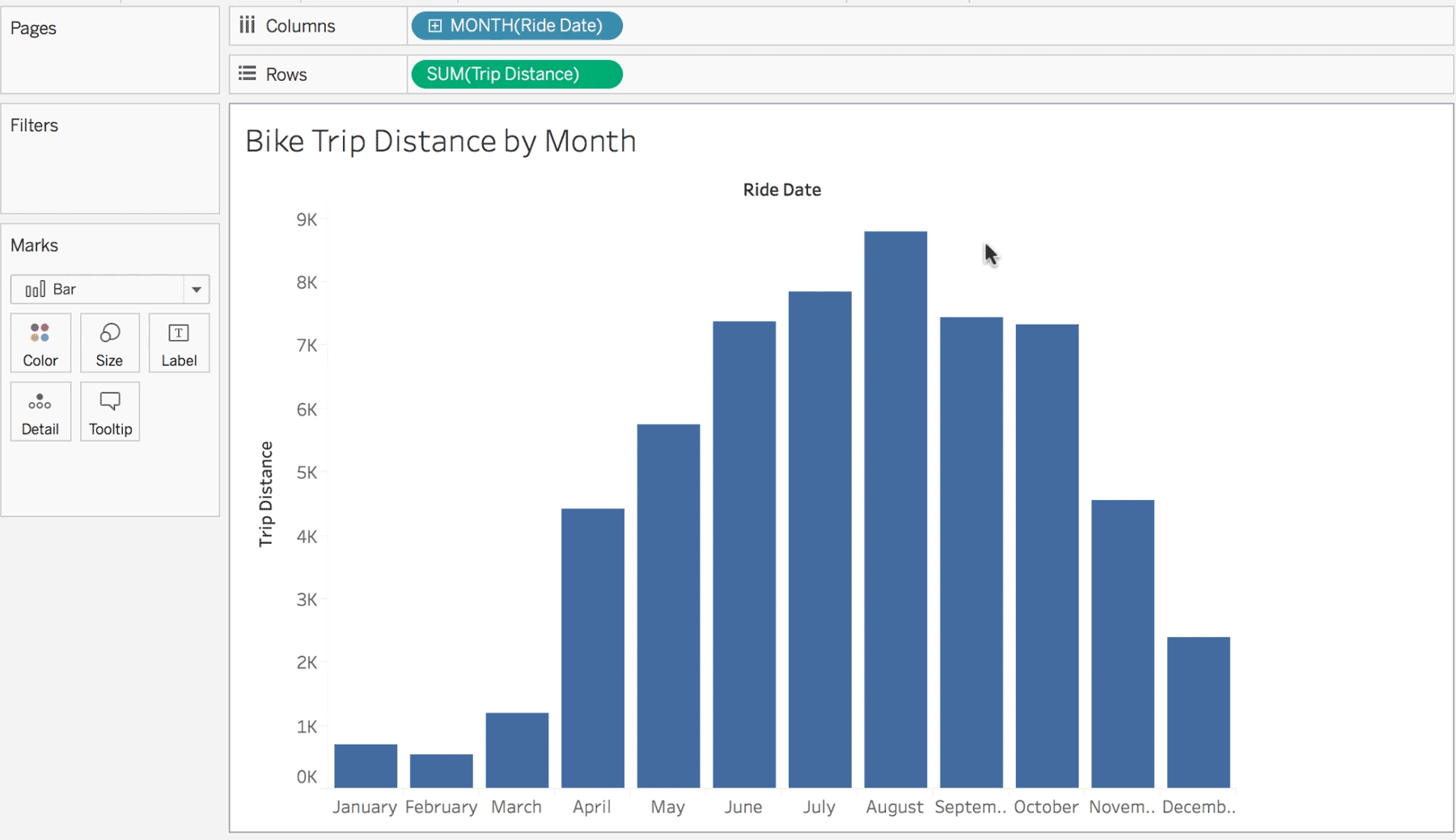The width and height of the screenshot is (1456, 840).
Task: Open the Color mark card
Action: click(40, 342)
